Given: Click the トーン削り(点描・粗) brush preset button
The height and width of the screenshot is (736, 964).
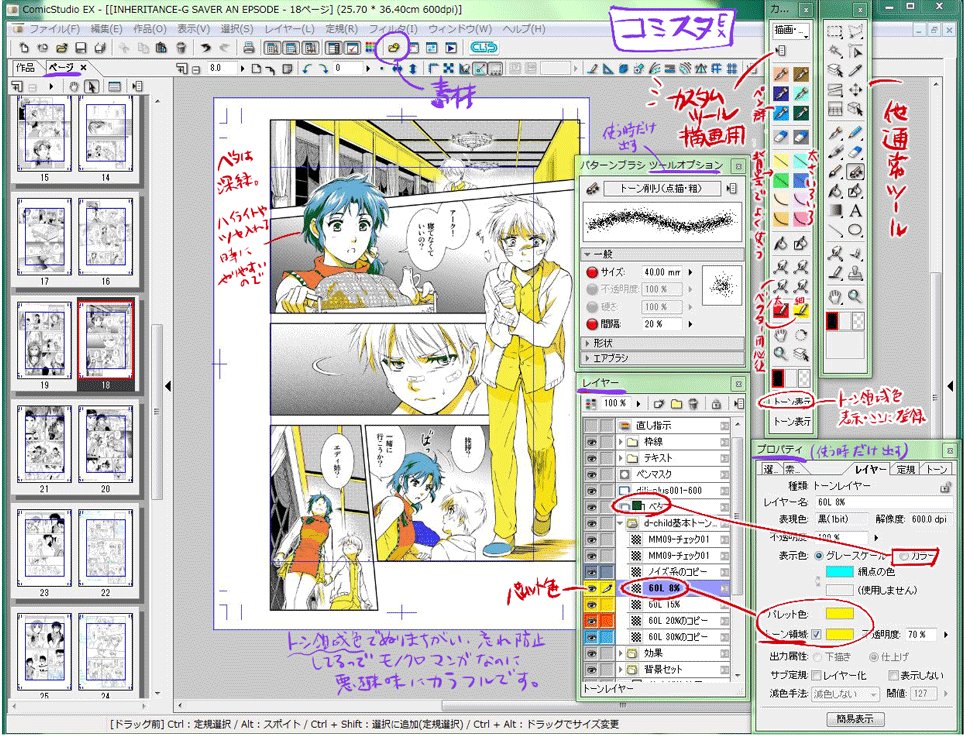Looking at the screenshot, I should 661,189.
